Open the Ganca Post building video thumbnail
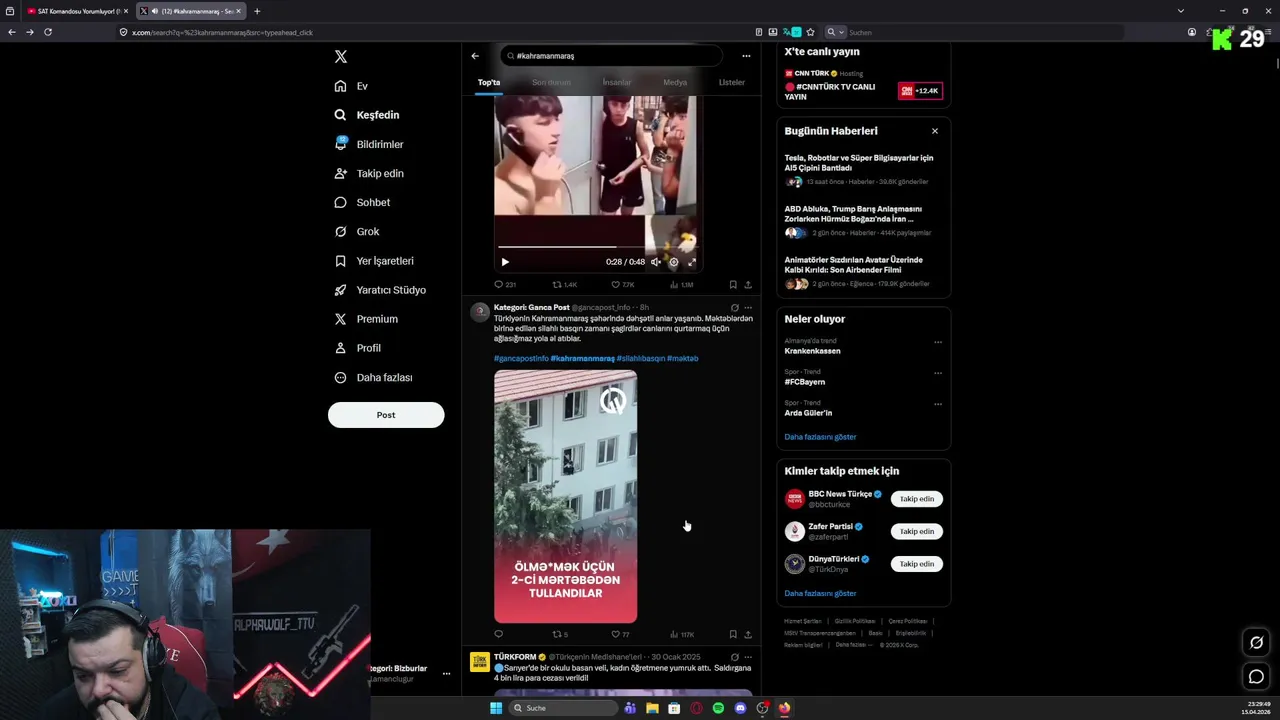 point(565,497)
